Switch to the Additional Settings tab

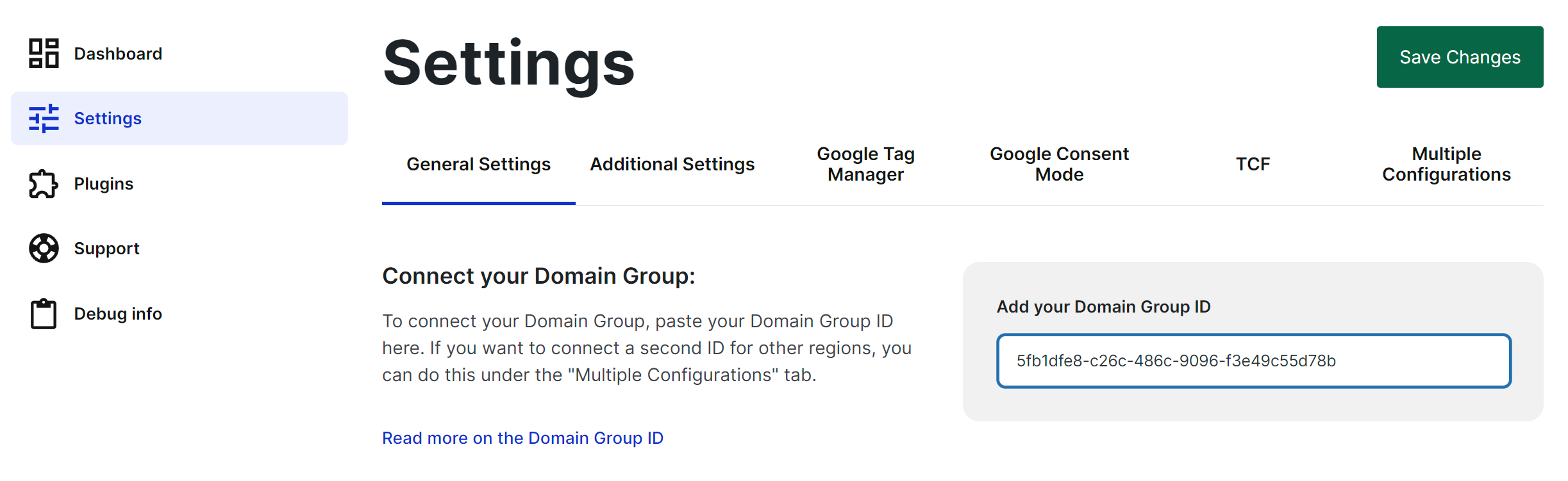pyautogui.click(x=672, y=165)
